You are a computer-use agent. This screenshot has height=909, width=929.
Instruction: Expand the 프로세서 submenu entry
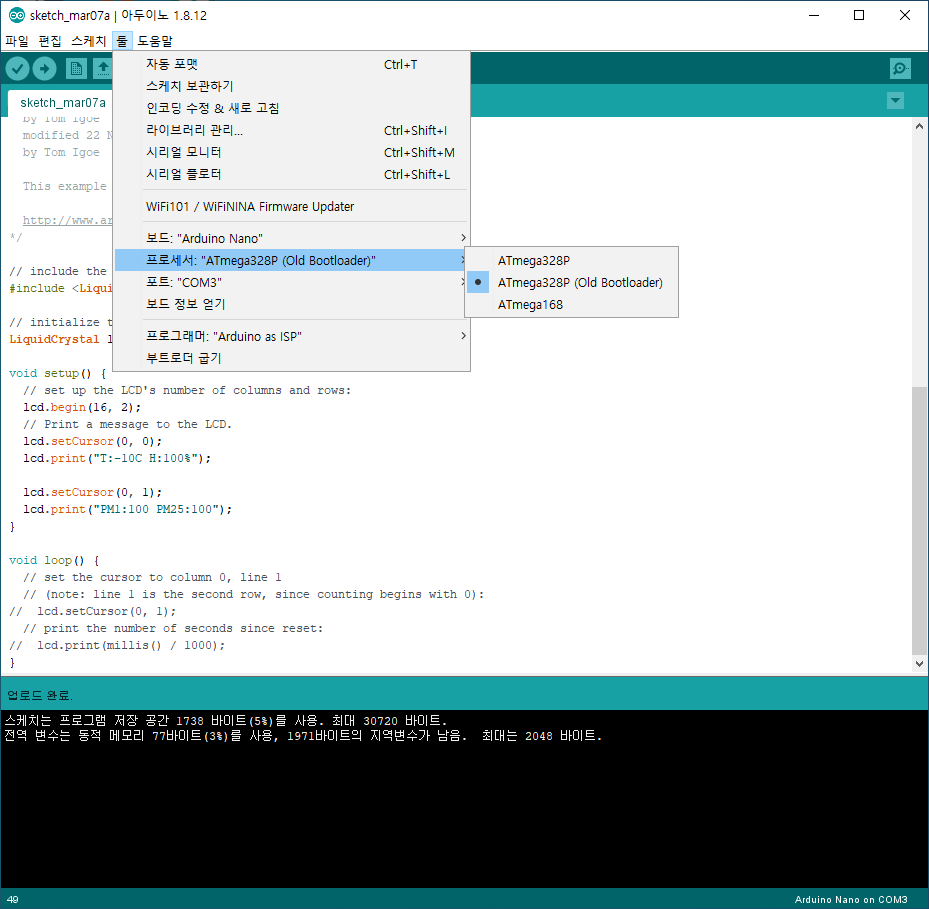coord(291,260)
